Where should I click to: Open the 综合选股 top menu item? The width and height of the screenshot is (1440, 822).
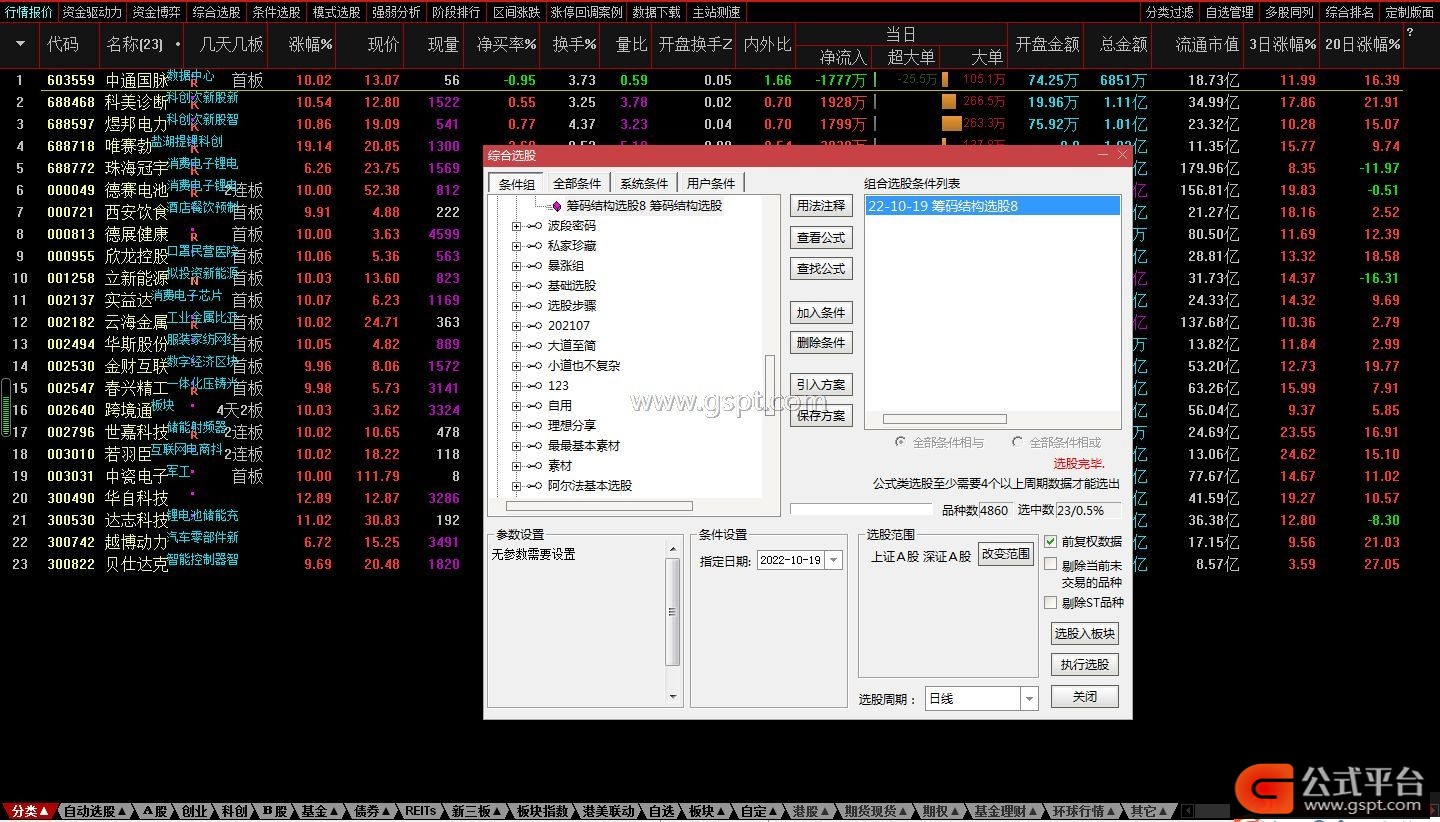(x=216, y=12)
